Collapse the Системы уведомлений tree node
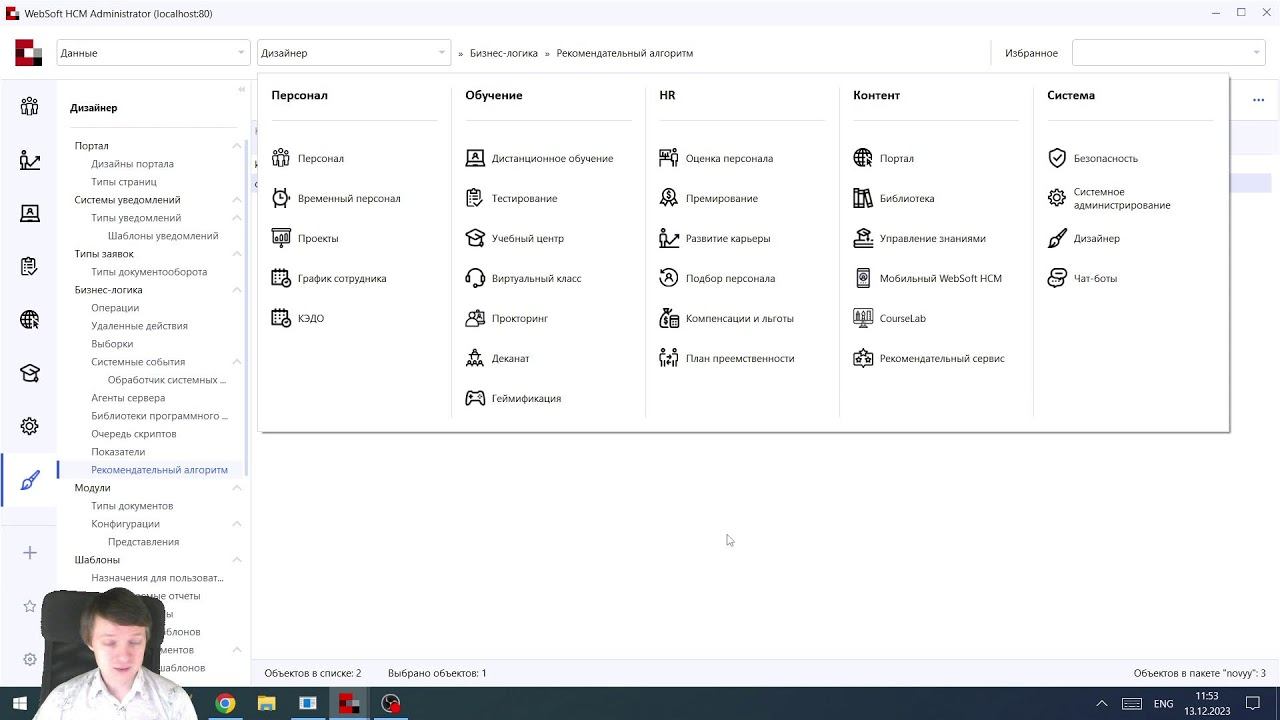The width and height of the screenshot is (1280, 720). pyautogui.click(x=237, y=200)
